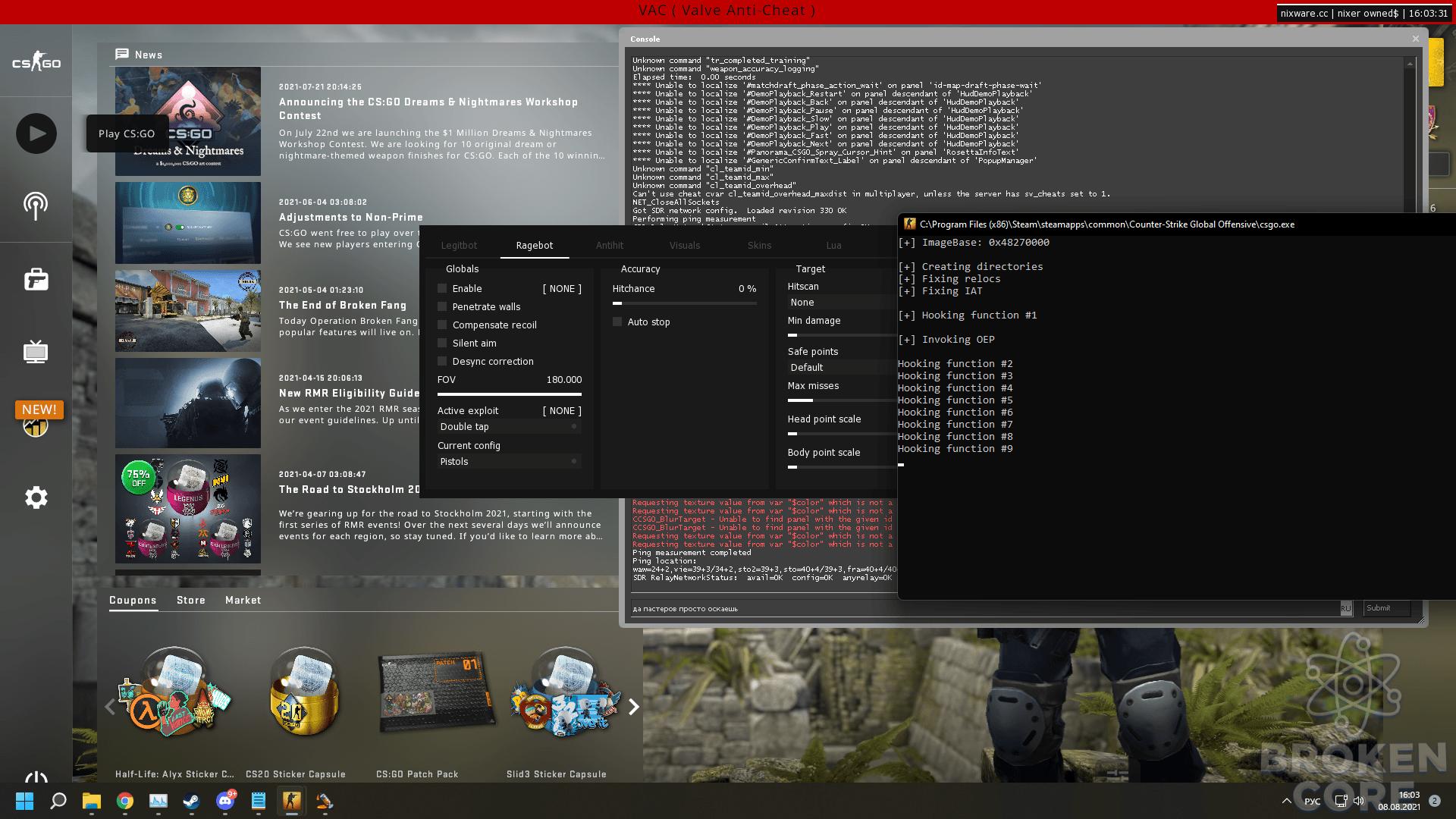Open Steam from the taskbar
1456x819 pixels.
click(x=192, y=801)
